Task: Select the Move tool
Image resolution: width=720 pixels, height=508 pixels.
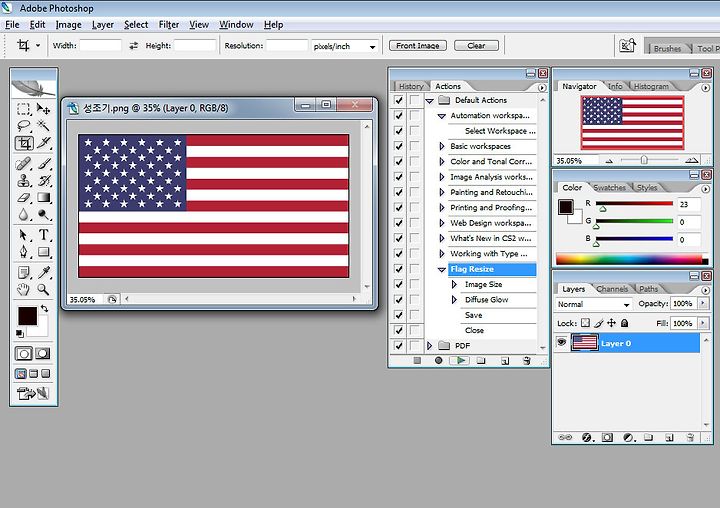Action: pyautogui.click(x=44, y=109)
